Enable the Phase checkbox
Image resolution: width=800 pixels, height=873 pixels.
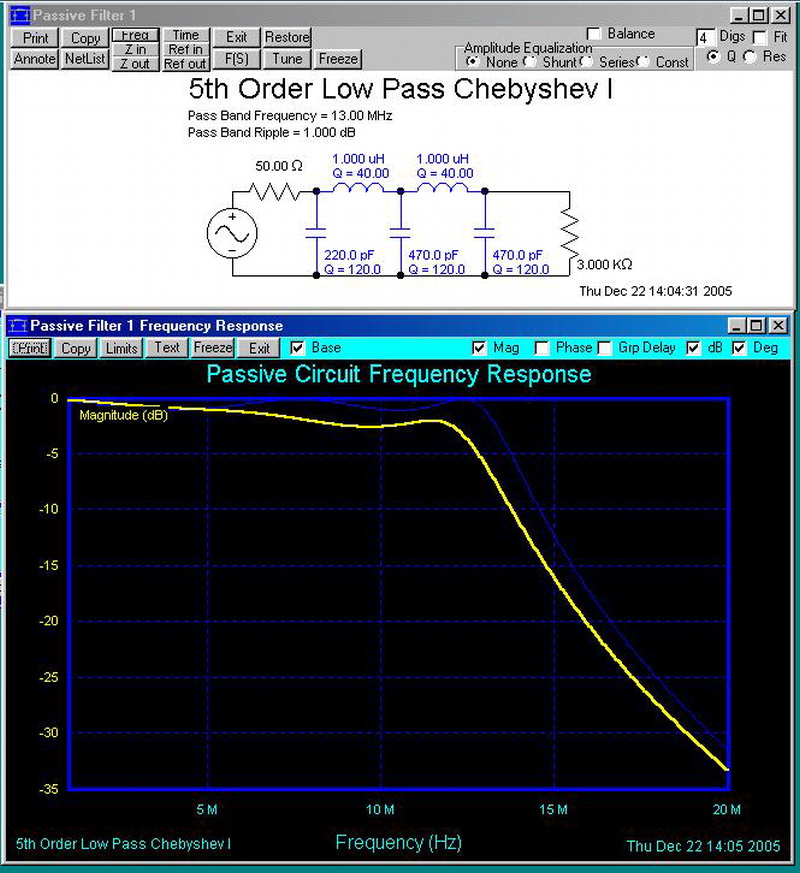(541, 348)
